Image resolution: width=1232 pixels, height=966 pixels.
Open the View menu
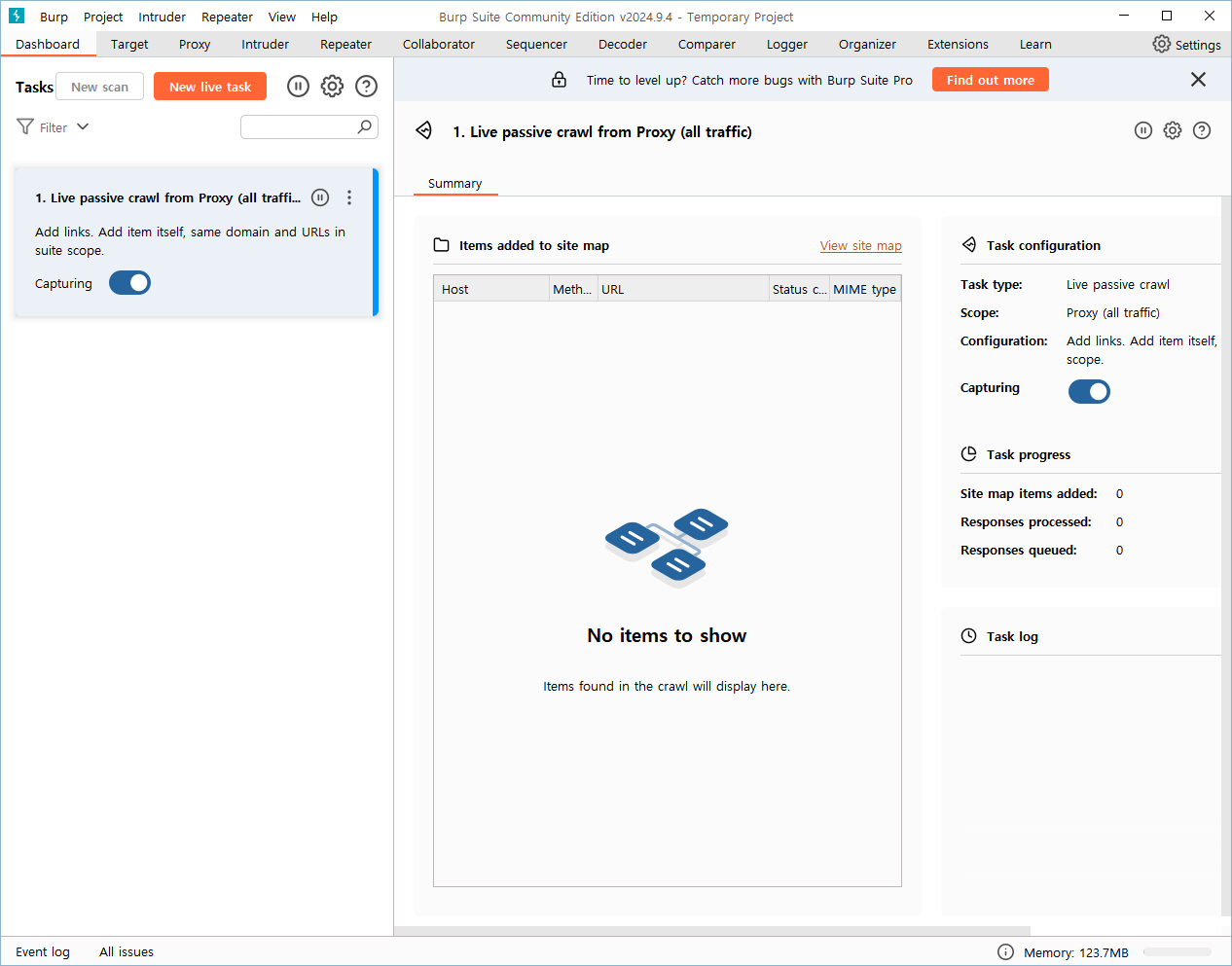pyautogui.click(x=282, y=17)
